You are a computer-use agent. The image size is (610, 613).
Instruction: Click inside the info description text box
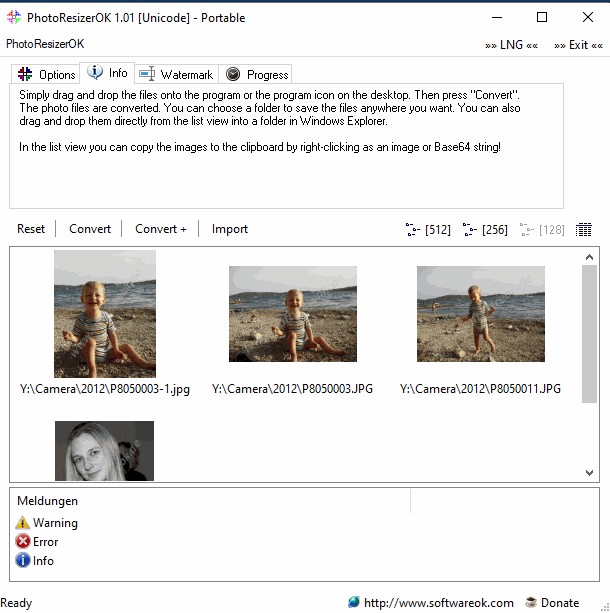tap(286, 146)
